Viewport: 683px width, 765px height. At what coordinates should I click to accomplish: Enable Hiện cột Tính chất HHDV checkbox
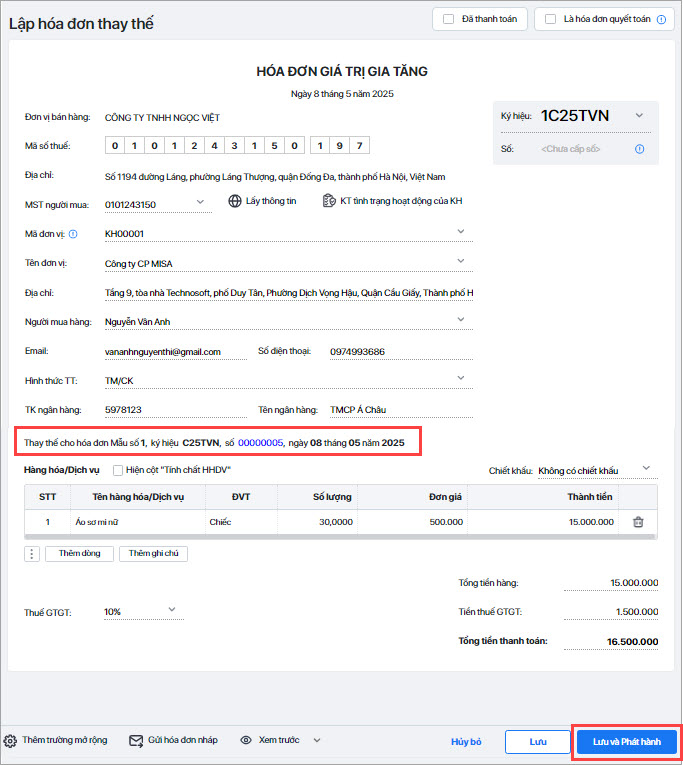(118, 470)
